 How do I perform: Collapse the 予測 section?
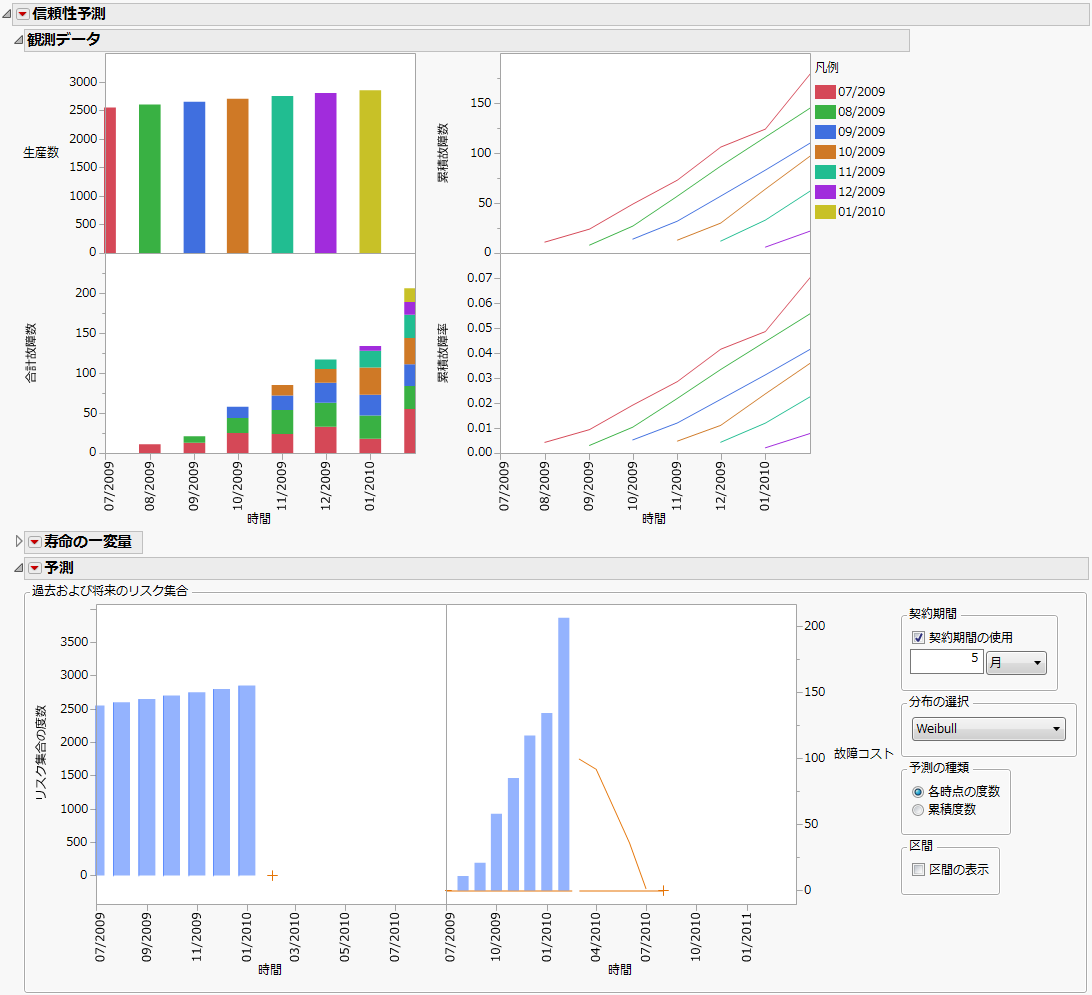(18, 568)
